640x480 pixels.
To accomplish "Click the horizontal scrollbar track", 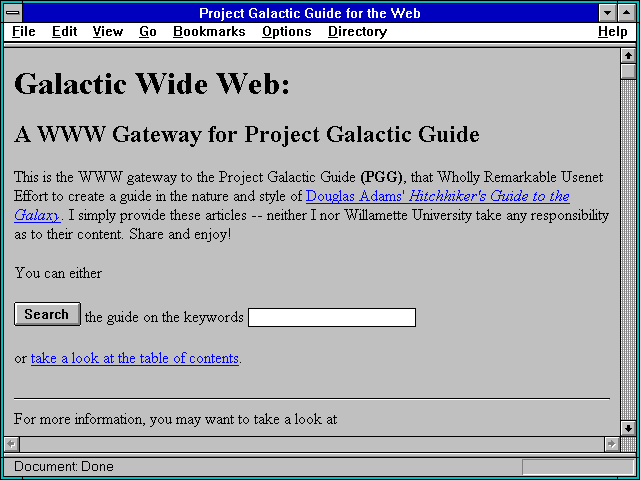I will 311,444.
